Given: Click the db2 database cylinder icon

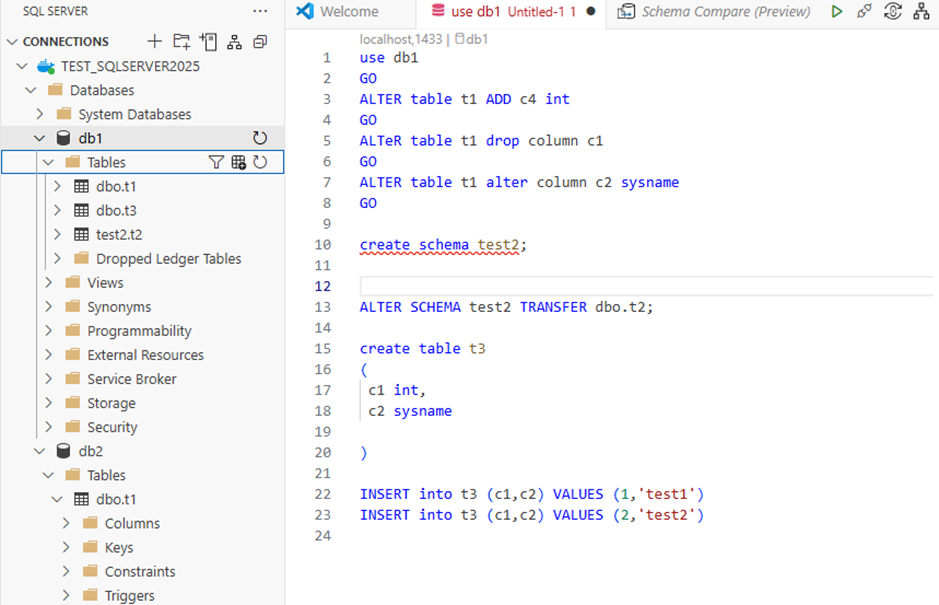Looking at the screenshot, I should (x=63, y=450).
